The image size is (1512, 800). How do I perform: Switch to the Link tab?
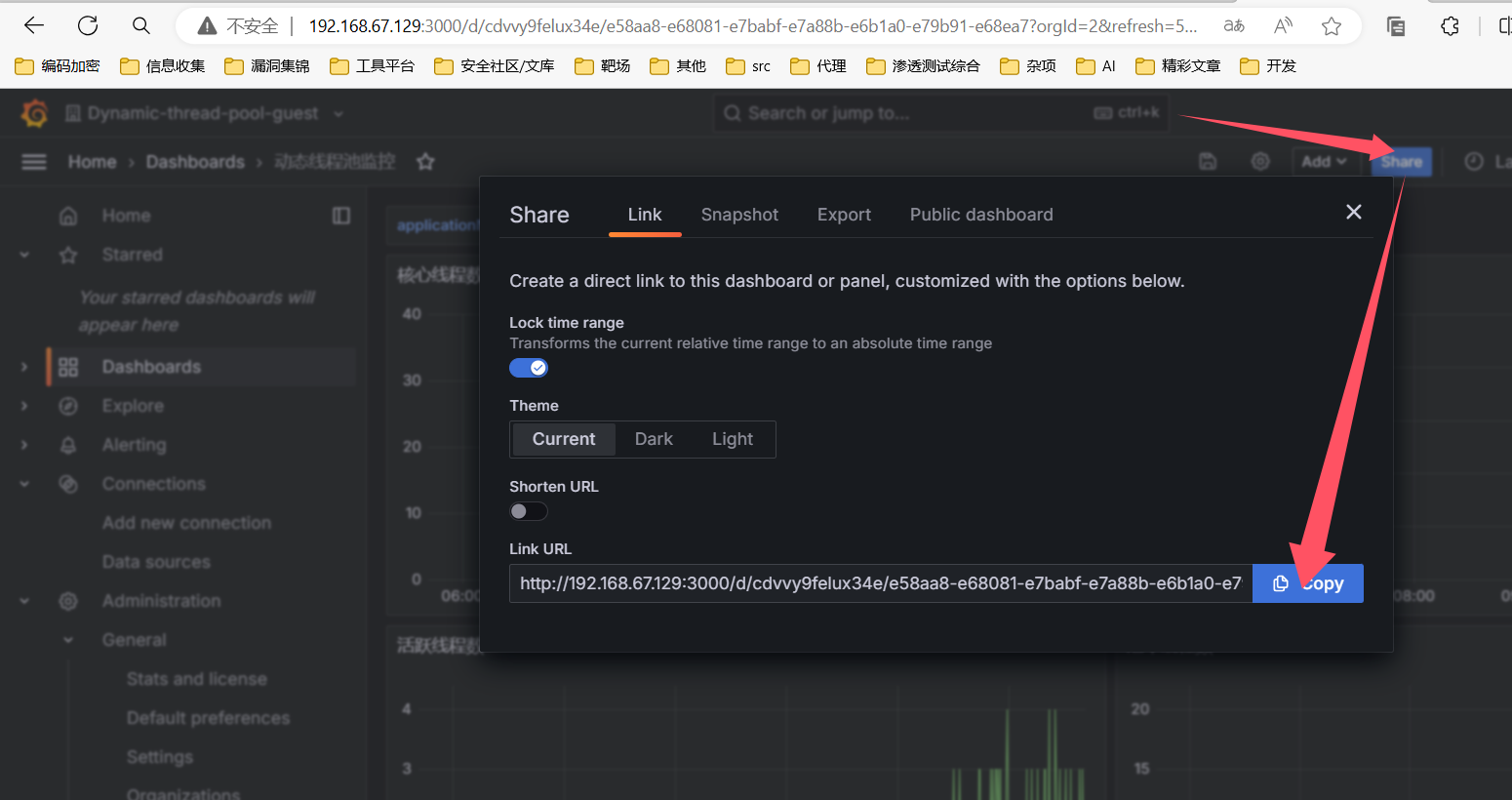pos(645,215)
